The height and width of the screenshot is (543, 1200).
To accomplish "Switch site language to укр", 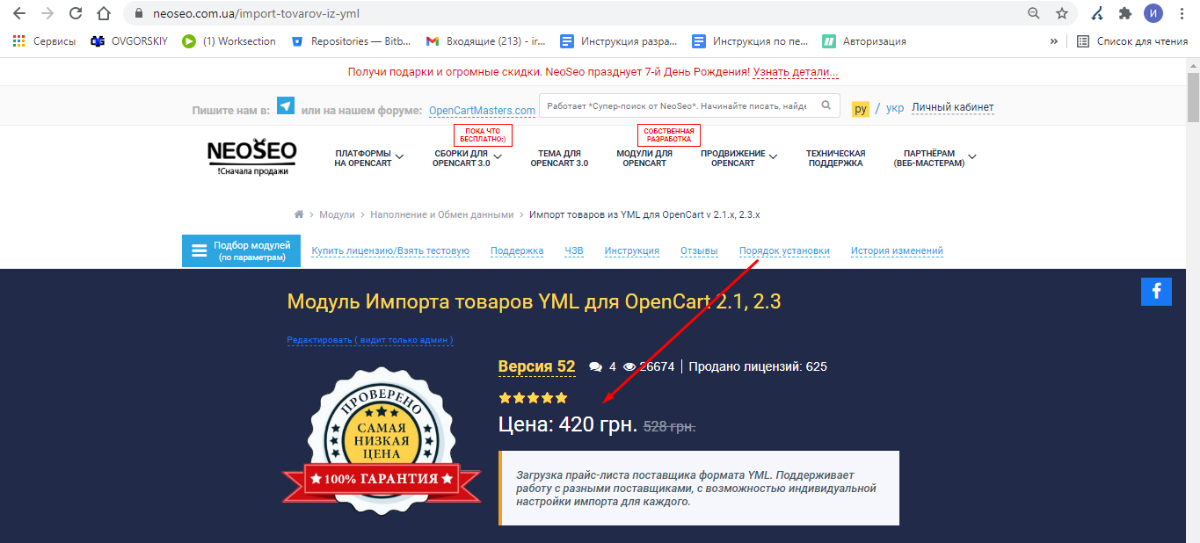I will click(895, 108).
